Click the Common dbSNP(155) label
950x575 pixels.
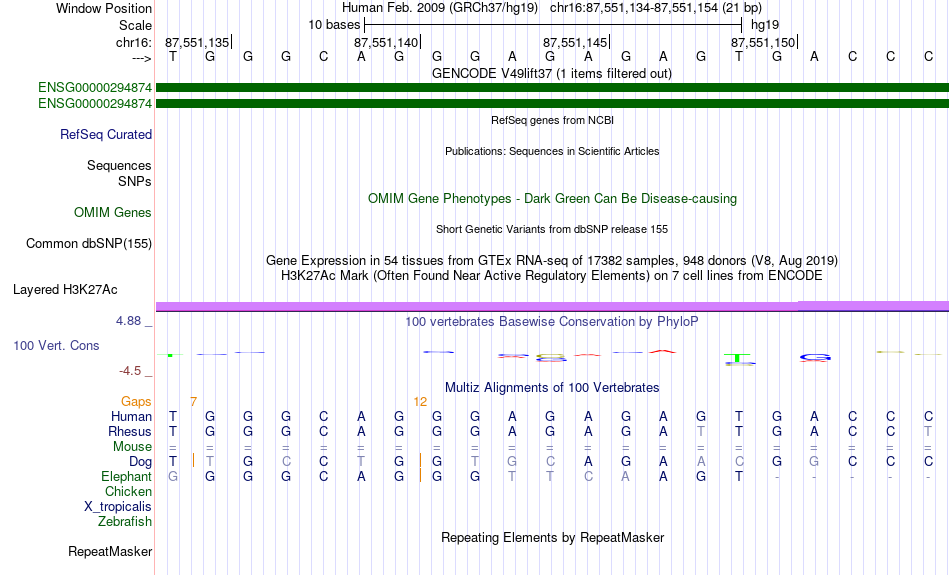point(89,244)
